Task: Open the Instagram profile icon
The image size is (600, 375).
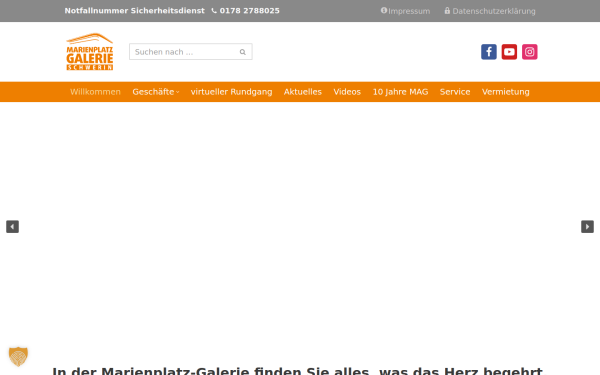Action: coord(530,52)
